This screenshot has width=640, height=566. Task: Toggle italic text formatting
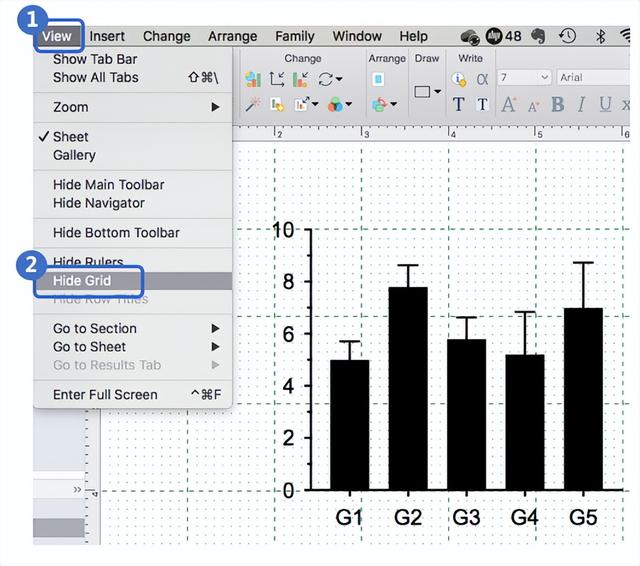(581, 104)
